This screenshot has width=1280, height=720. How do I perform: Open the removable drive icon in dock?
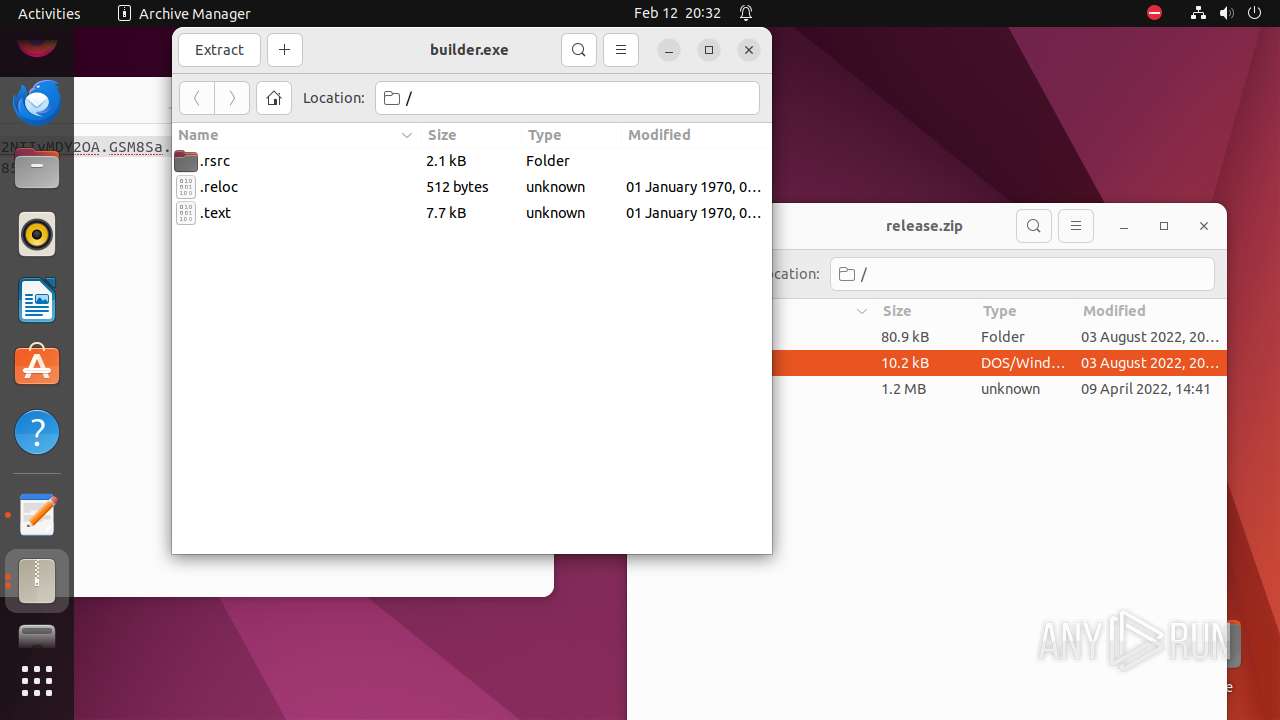tap(37, 636)
